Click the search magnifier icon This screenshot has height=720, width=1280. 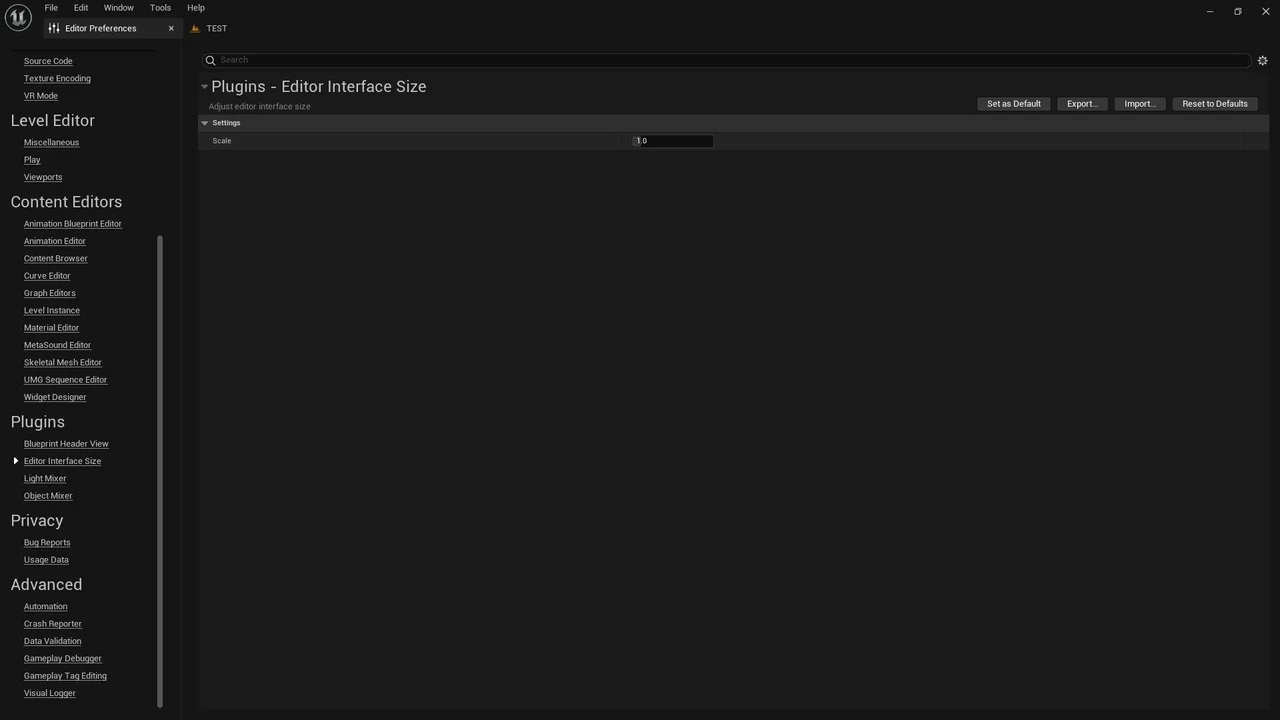click(210, 60)
